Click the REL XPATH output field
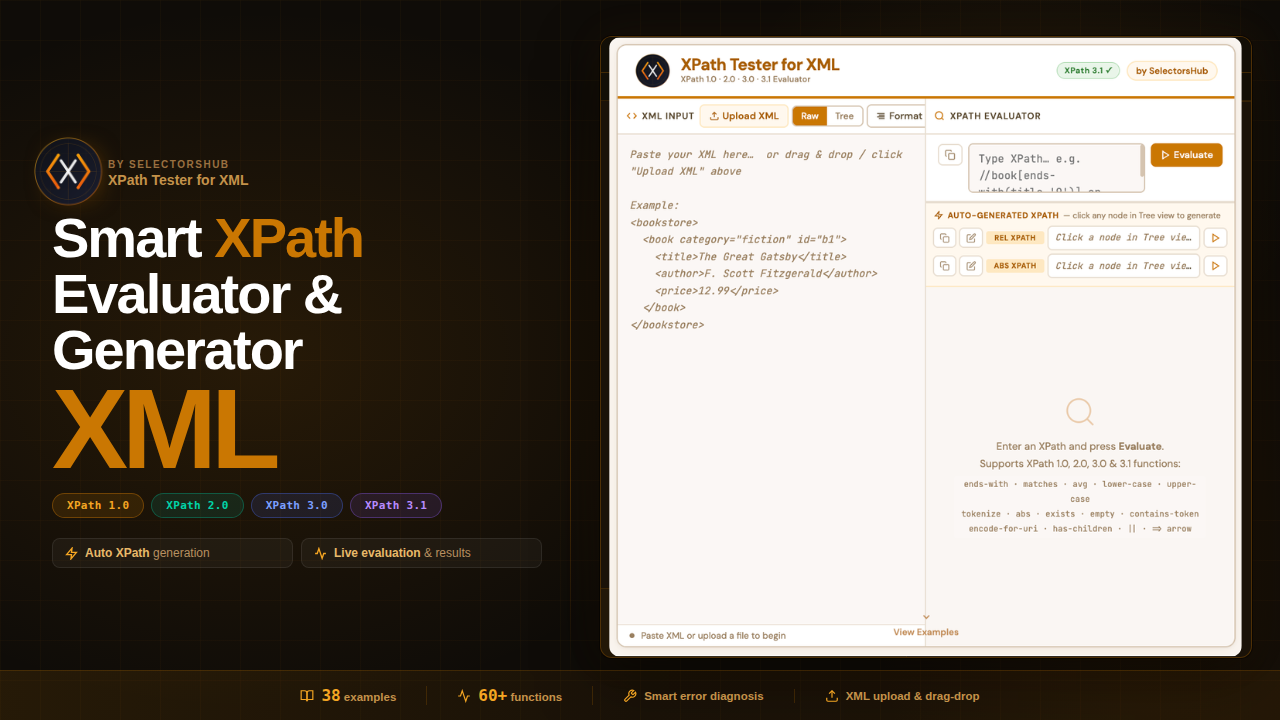 1122,238
